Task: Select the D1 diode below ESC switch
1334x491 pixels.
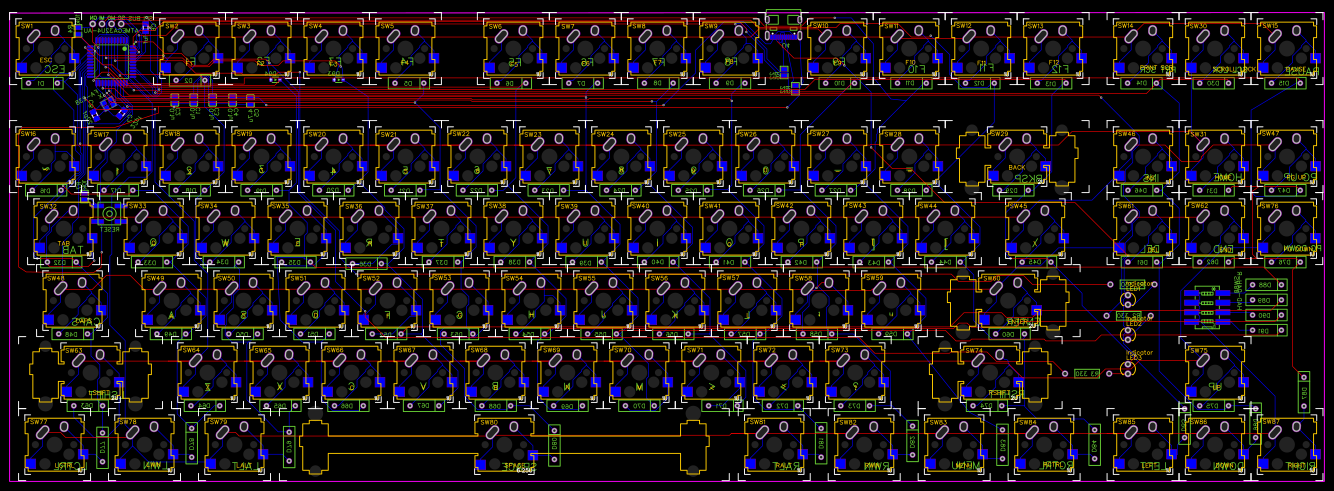Action: (x=42, y=84)
